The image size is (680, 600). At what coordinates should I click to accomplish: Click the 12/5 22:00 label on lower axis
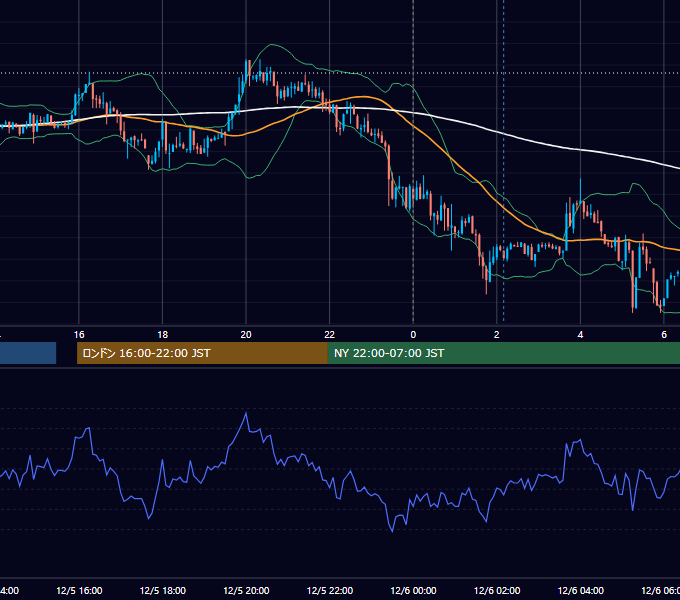point(330,591)
